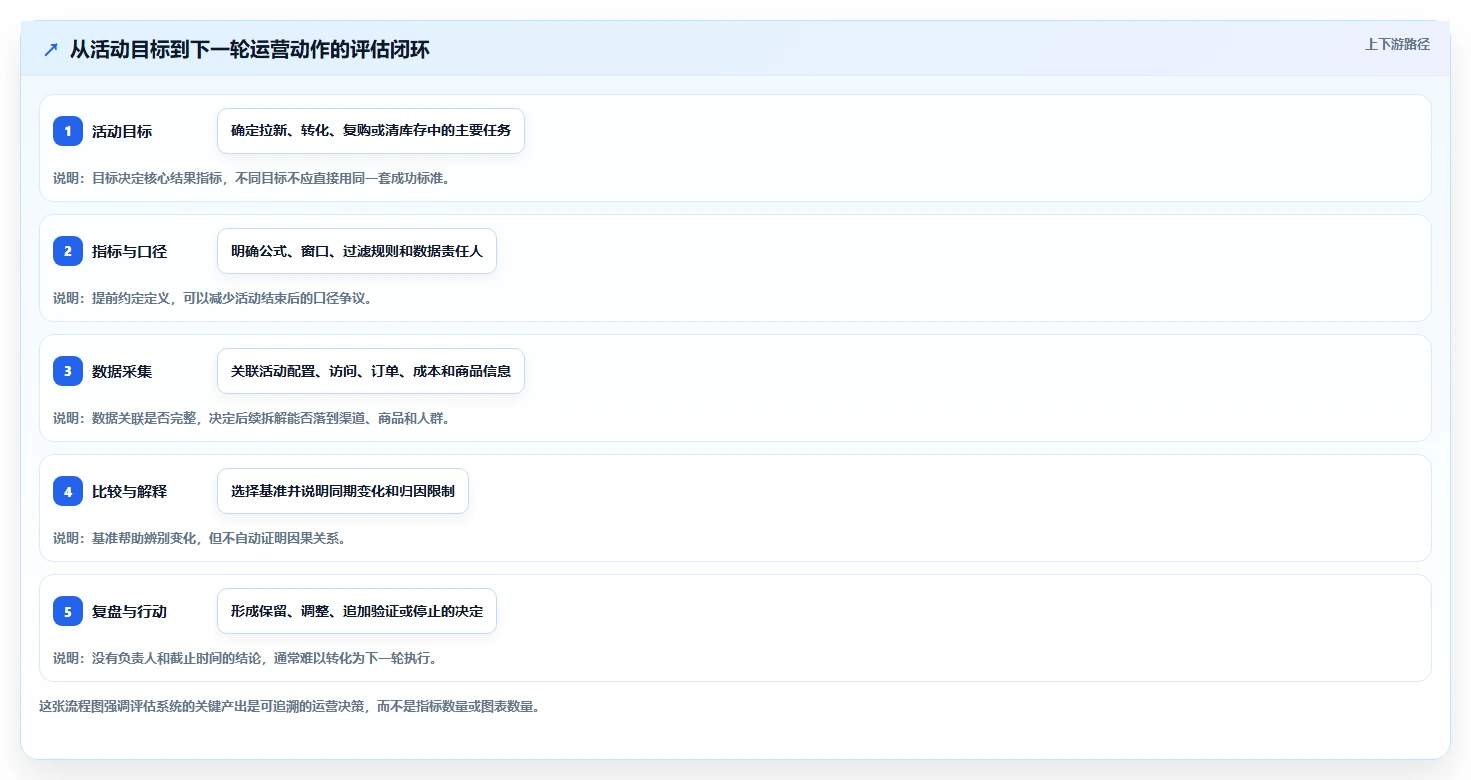Click the box 关联活动配置、访问、订单、成本和商品信息
This screenshot has width=1471, height=780.
(x=371, y=371)
